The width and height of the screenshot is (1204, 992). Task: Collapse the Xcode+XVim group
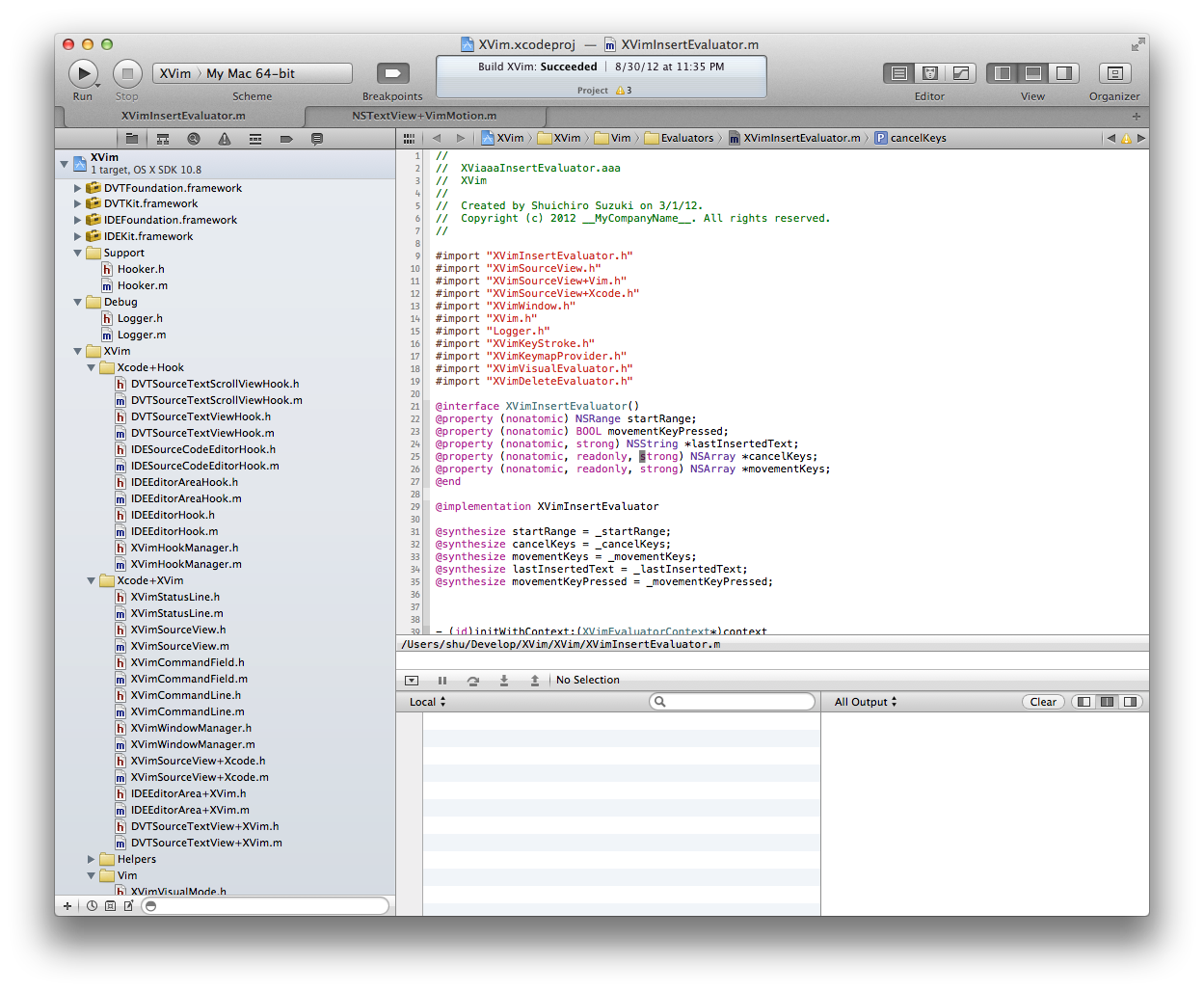click(92, 580)
